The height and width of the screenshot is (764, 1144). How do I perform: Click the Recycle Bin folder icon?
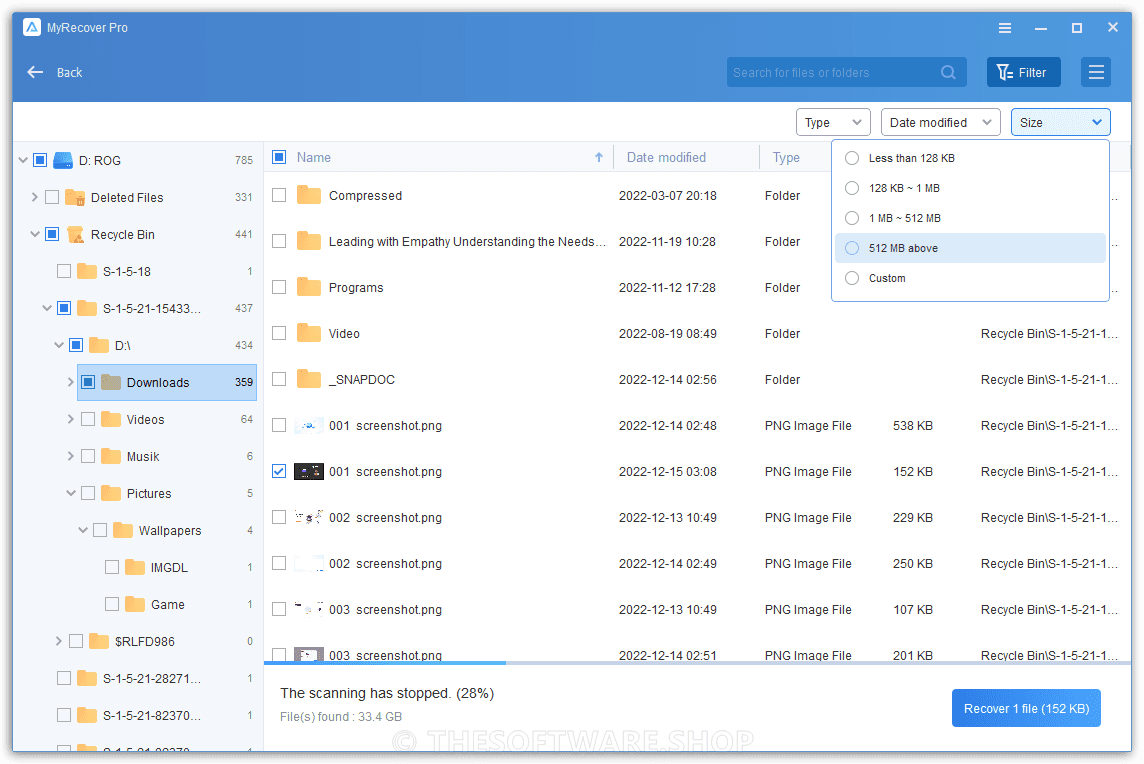tap(75, 235)
